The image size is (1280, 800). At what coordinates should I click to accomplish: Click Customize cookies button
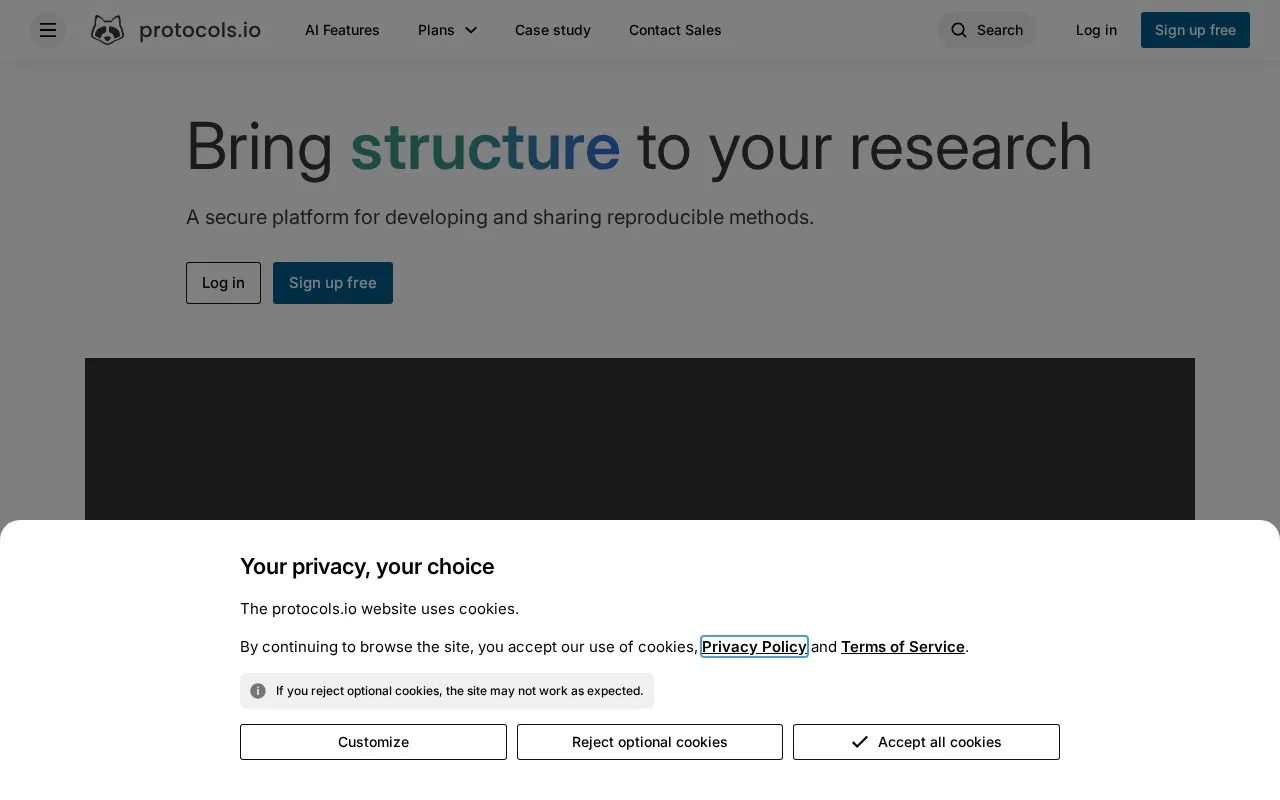373,742
